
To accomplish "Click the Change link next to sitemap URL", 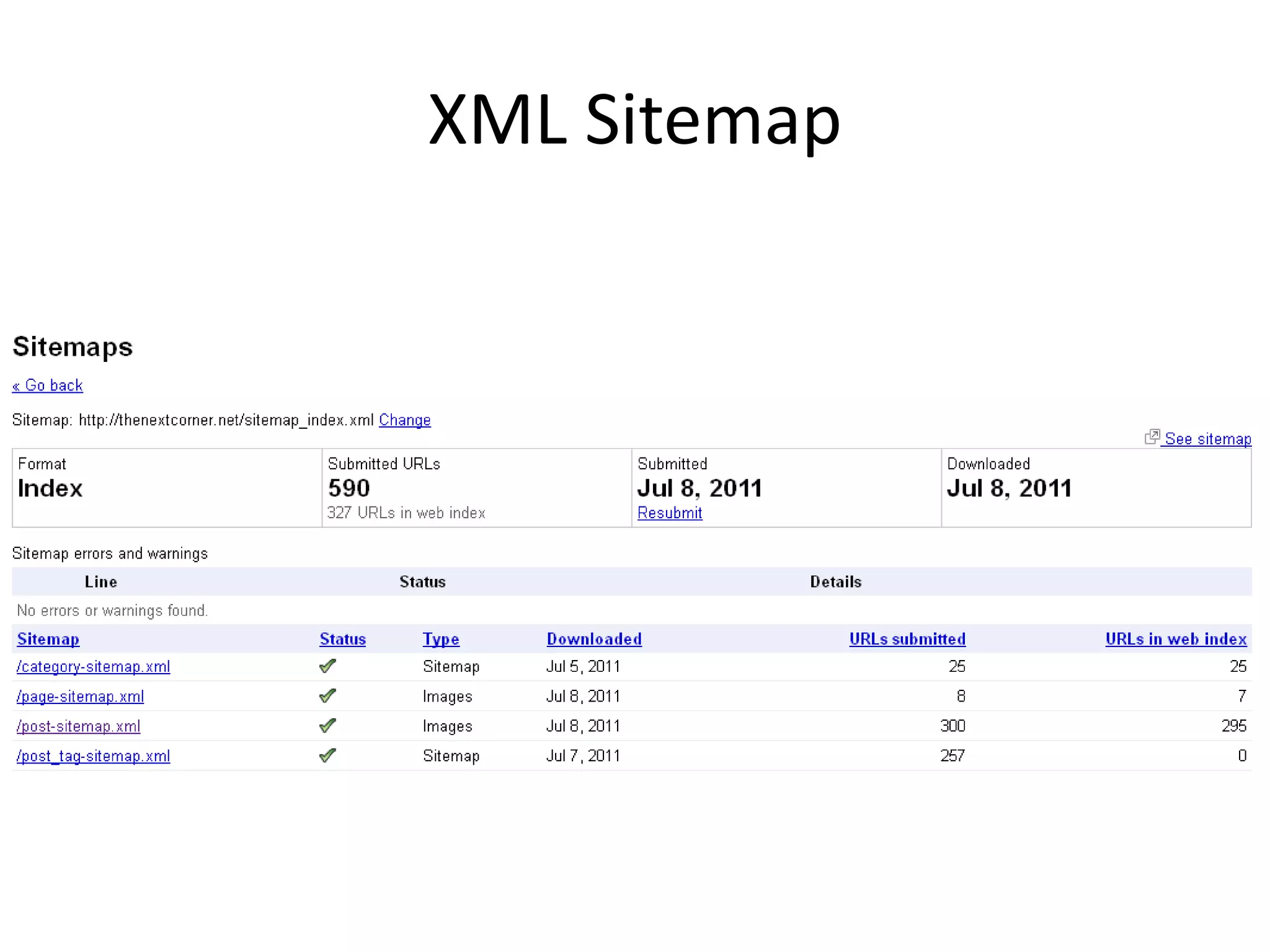I will point(405,420).
